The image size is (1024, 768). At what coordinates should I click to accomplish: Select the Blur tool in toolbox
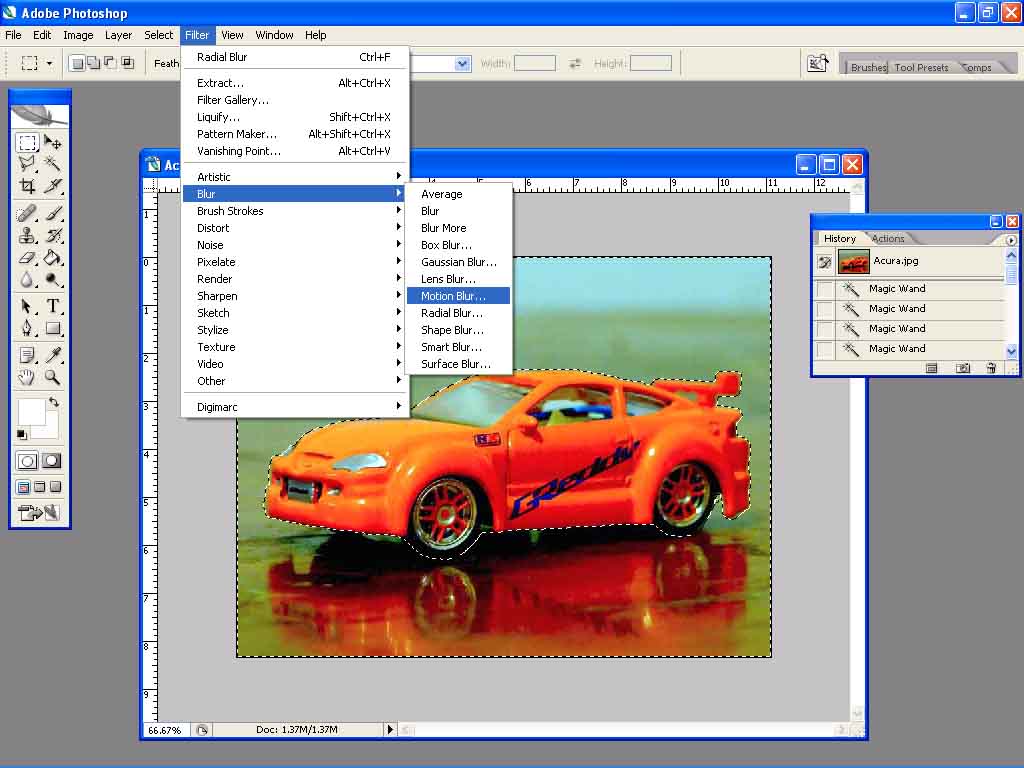(27, 280)
